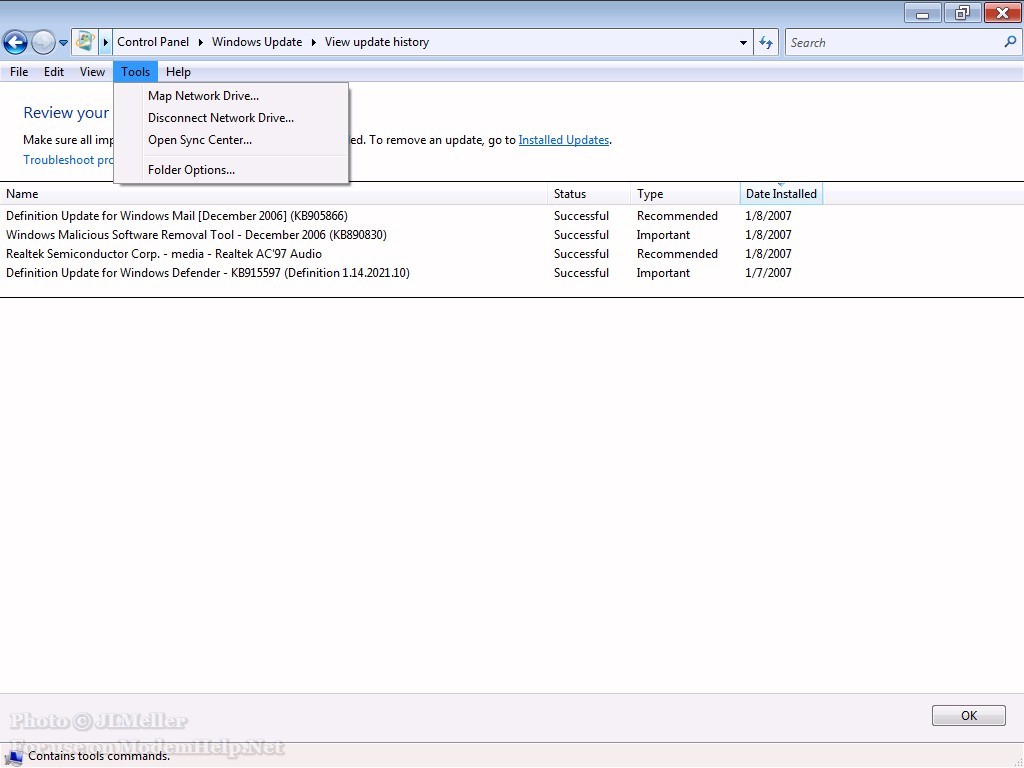Open Sync Center from Tools menu

199,140
